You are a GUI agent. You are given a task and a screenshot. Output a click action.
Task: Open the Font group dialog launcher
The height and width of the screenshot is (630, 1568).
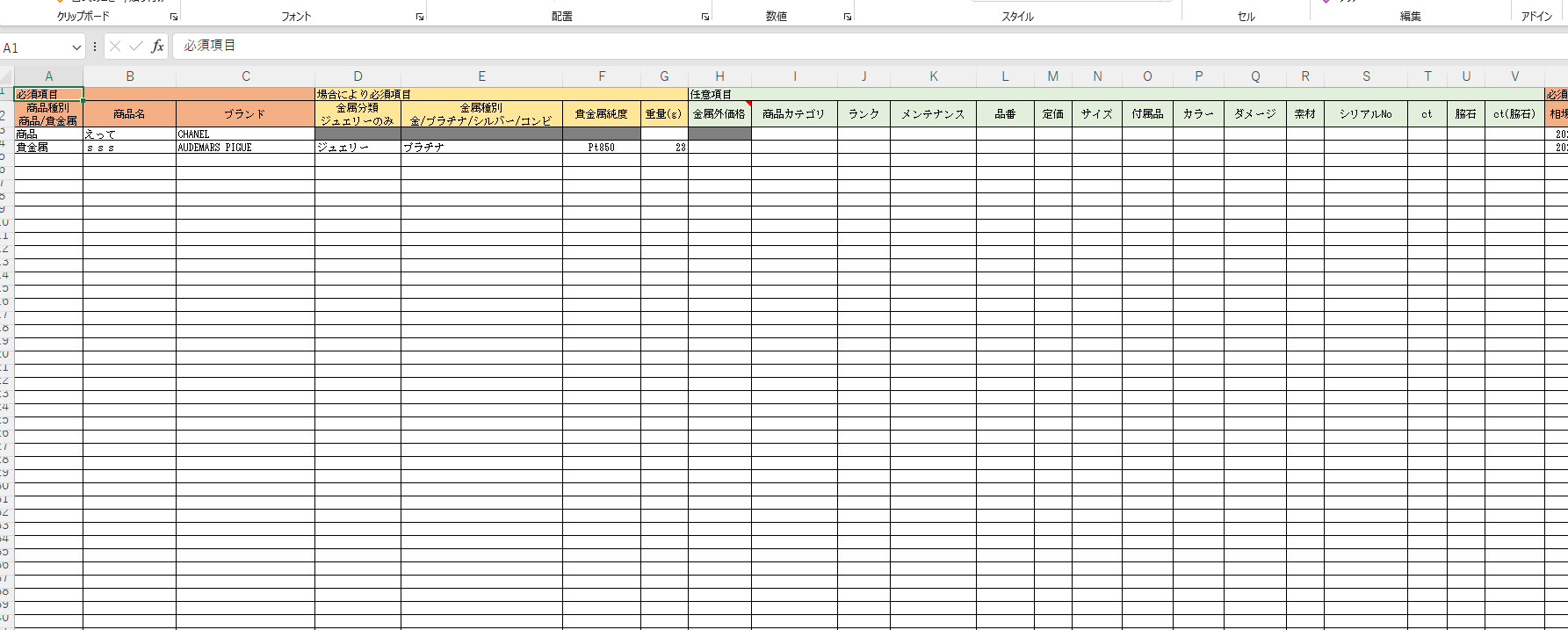419,17
